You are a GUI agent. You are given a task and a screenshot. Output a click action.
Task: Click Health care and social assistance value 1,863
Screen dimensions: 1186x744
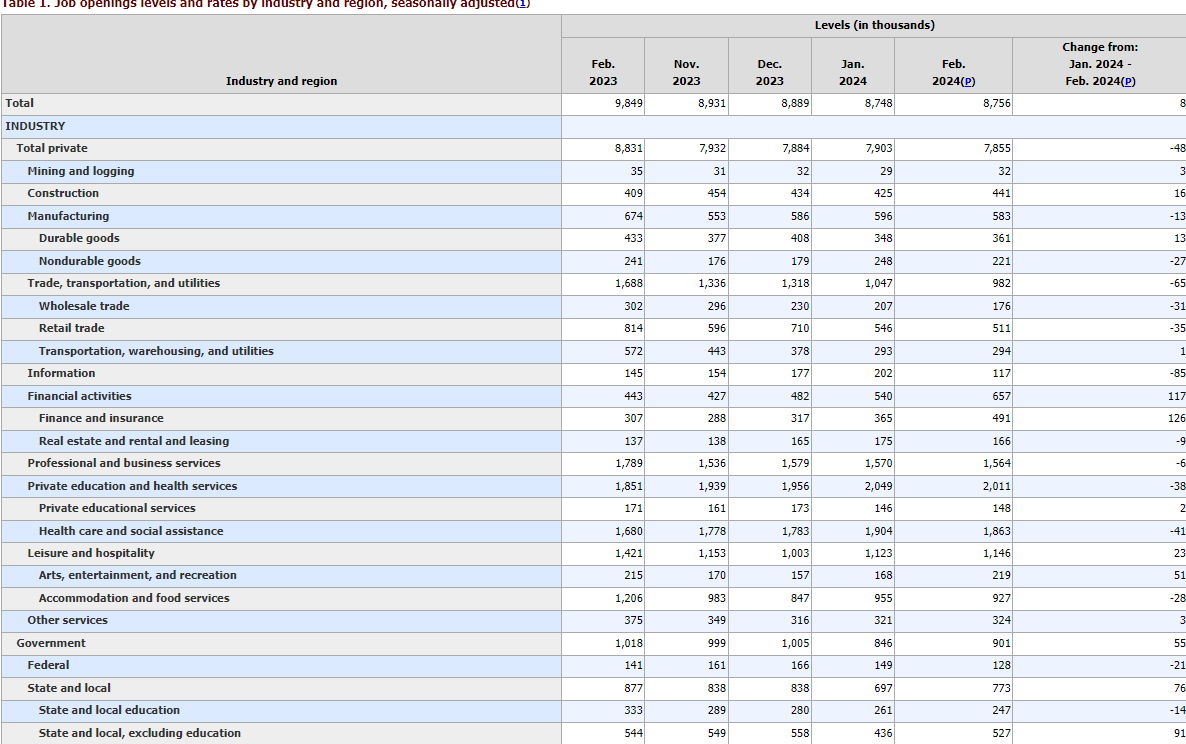997,532
